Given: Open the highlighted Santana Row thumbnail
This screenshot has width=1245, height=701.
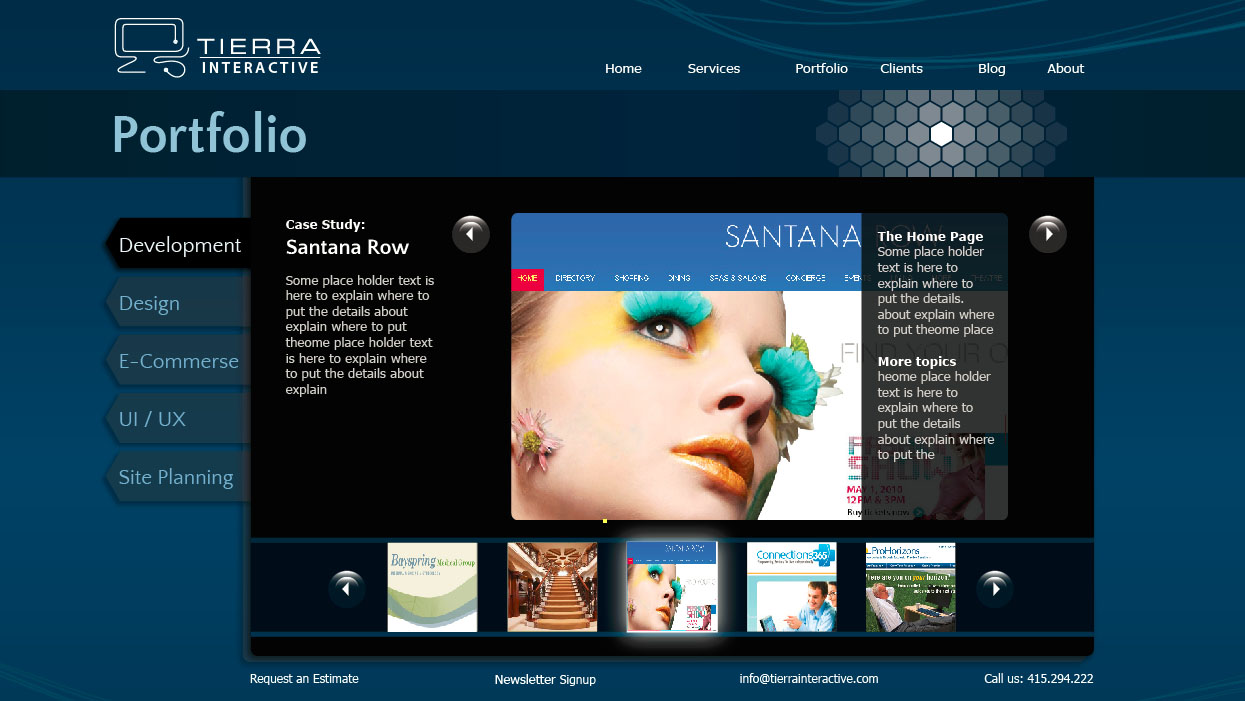Looking at the screenshot, I should point(672,587).
